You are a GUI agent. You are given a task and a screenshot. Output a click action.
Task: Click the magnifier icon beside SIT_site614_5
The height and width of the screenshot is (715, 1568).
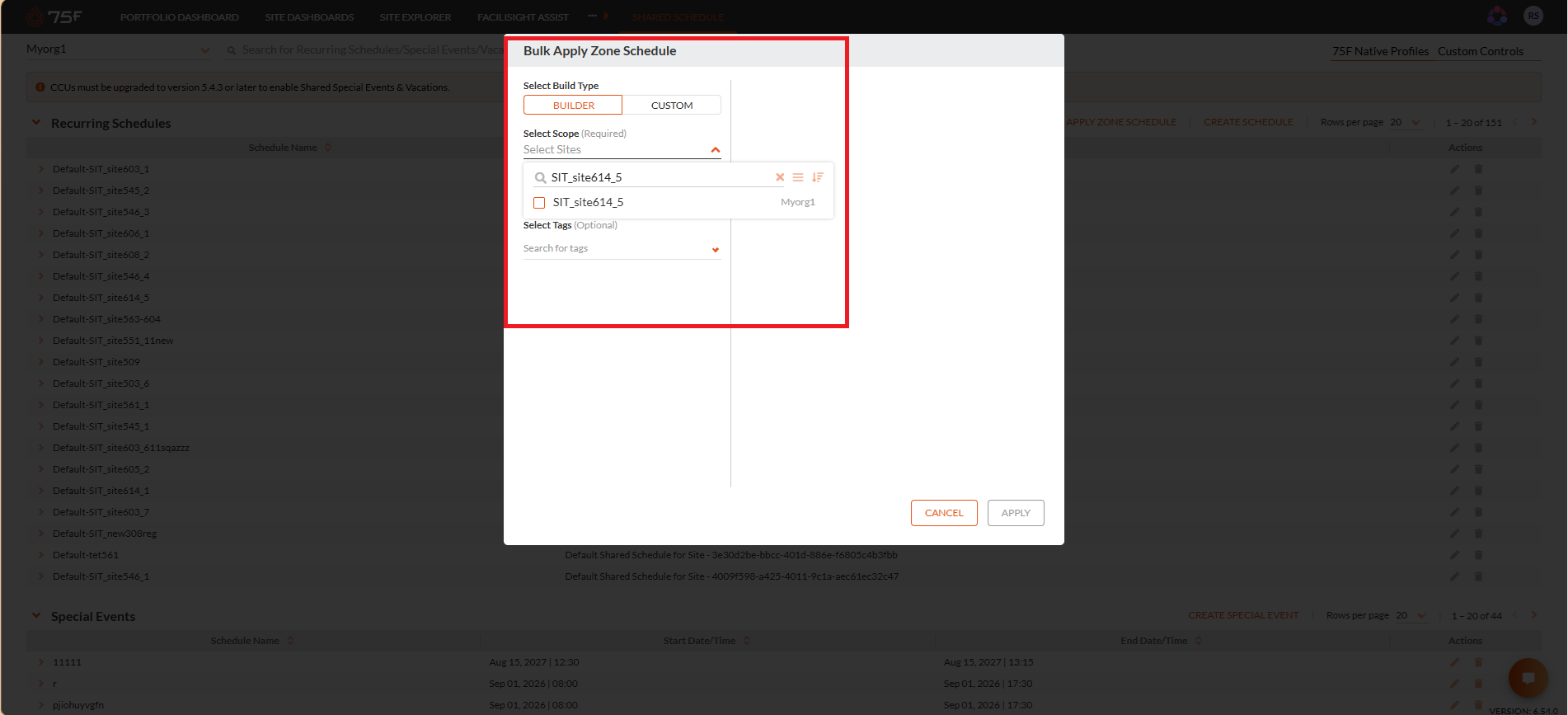tap(540, 178)
